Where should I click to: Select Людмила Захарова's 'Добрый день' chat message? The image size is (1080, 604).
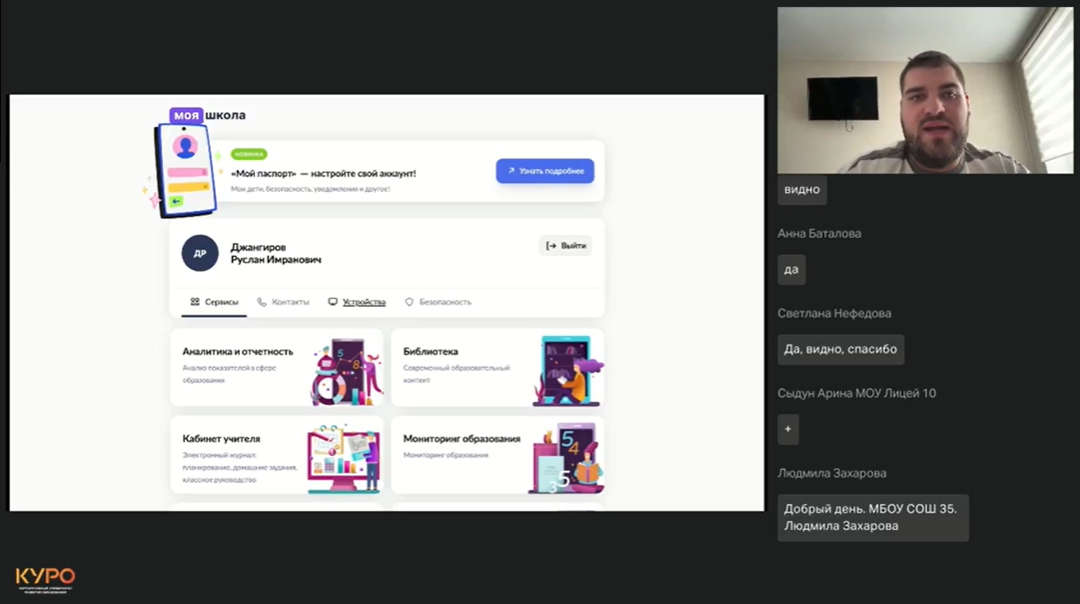click(x=872, y=517)
